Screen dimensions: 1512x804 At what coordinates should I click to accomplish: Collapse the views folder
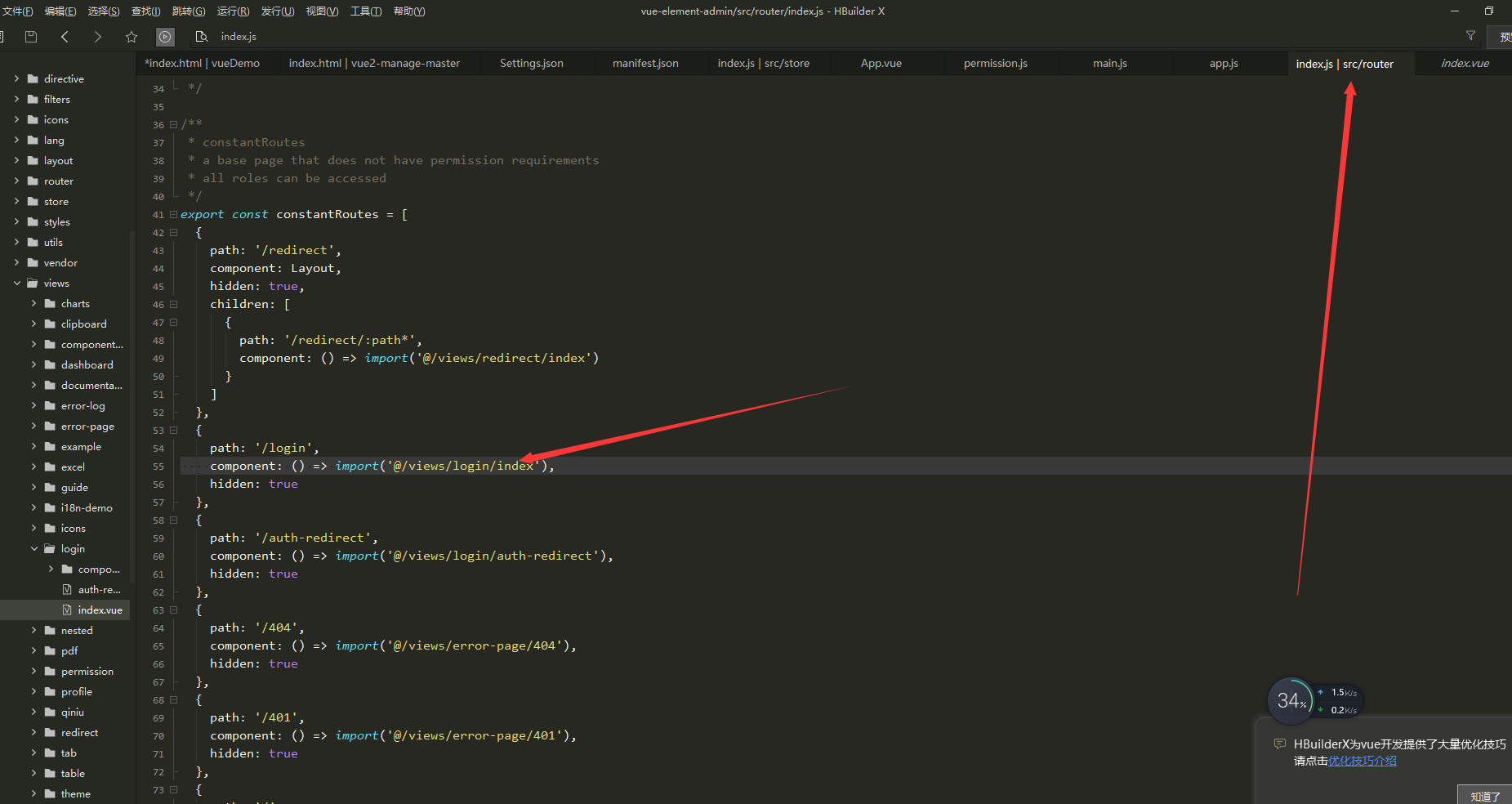point(16,283)
